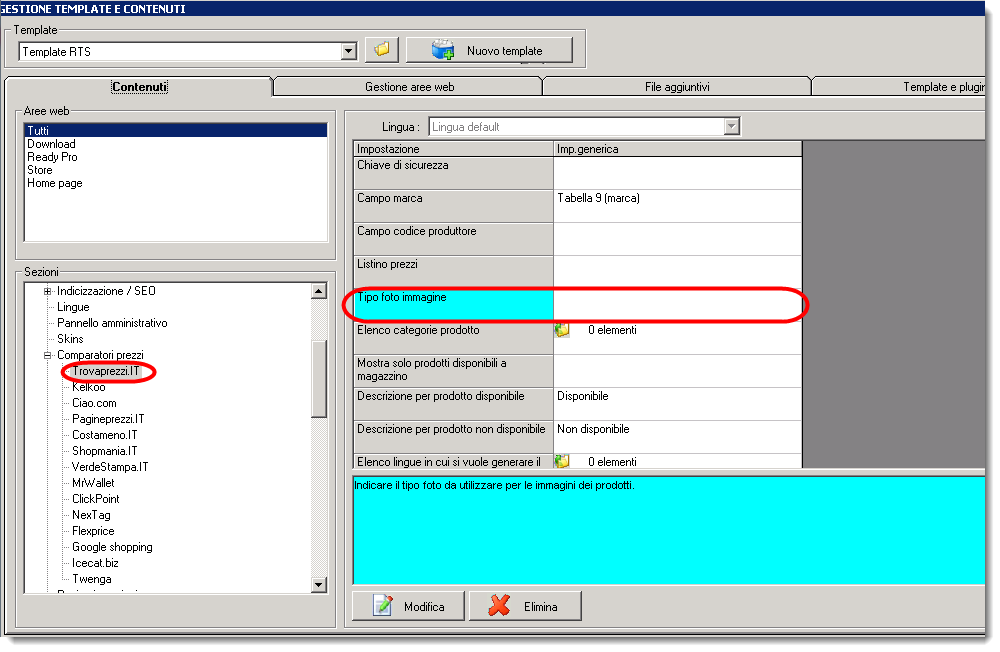Image resolution: width=1000 pixels, height=652 pixels.
Task: Select the Elenco lingue in cui row
Action: (577, 461)
